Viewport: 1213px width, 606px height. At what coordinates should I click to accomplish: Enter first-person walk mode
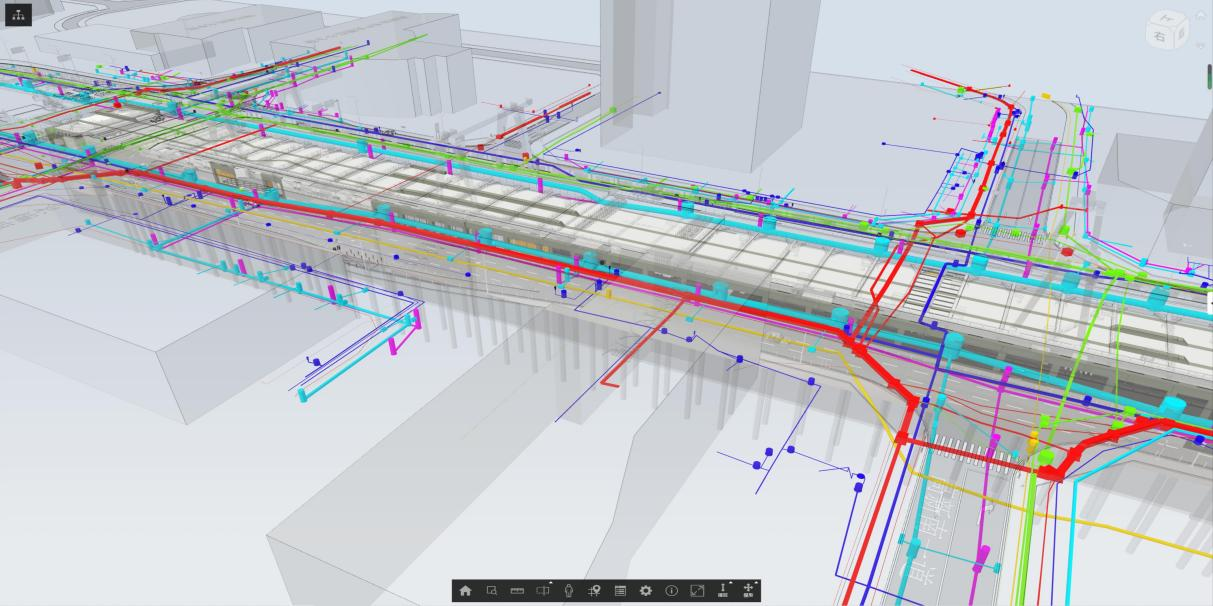[568, 591]
